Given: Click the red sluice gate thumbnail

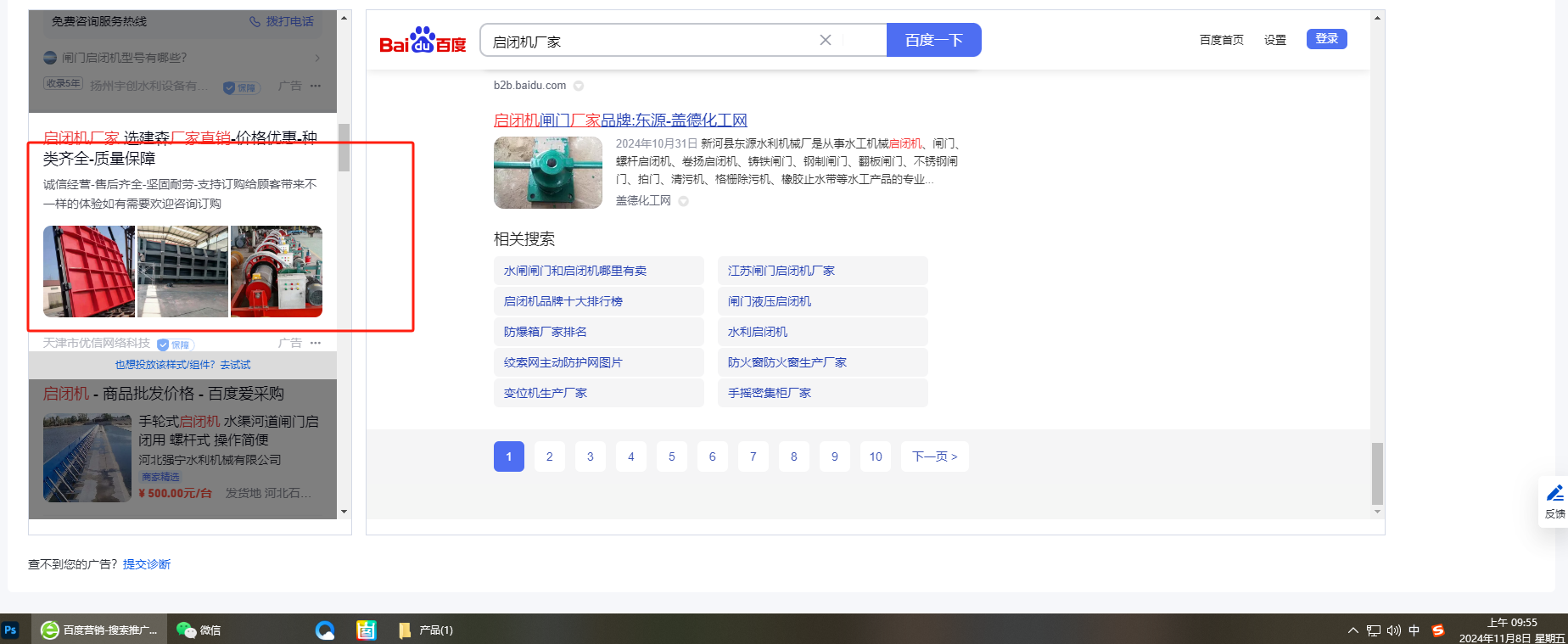Looking at the screenshot, I should (x=89, y=272).
